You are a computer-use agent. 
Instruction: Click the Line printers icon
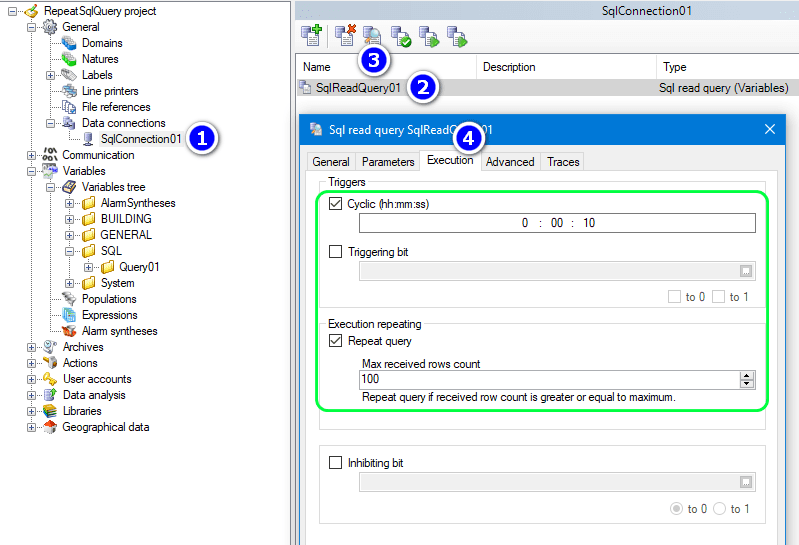(69, 91)
